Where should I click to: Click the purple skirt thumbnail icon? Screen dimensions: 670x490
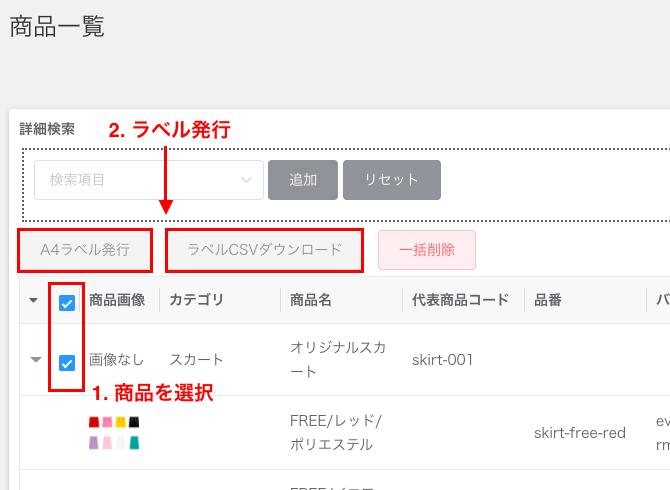94,443
